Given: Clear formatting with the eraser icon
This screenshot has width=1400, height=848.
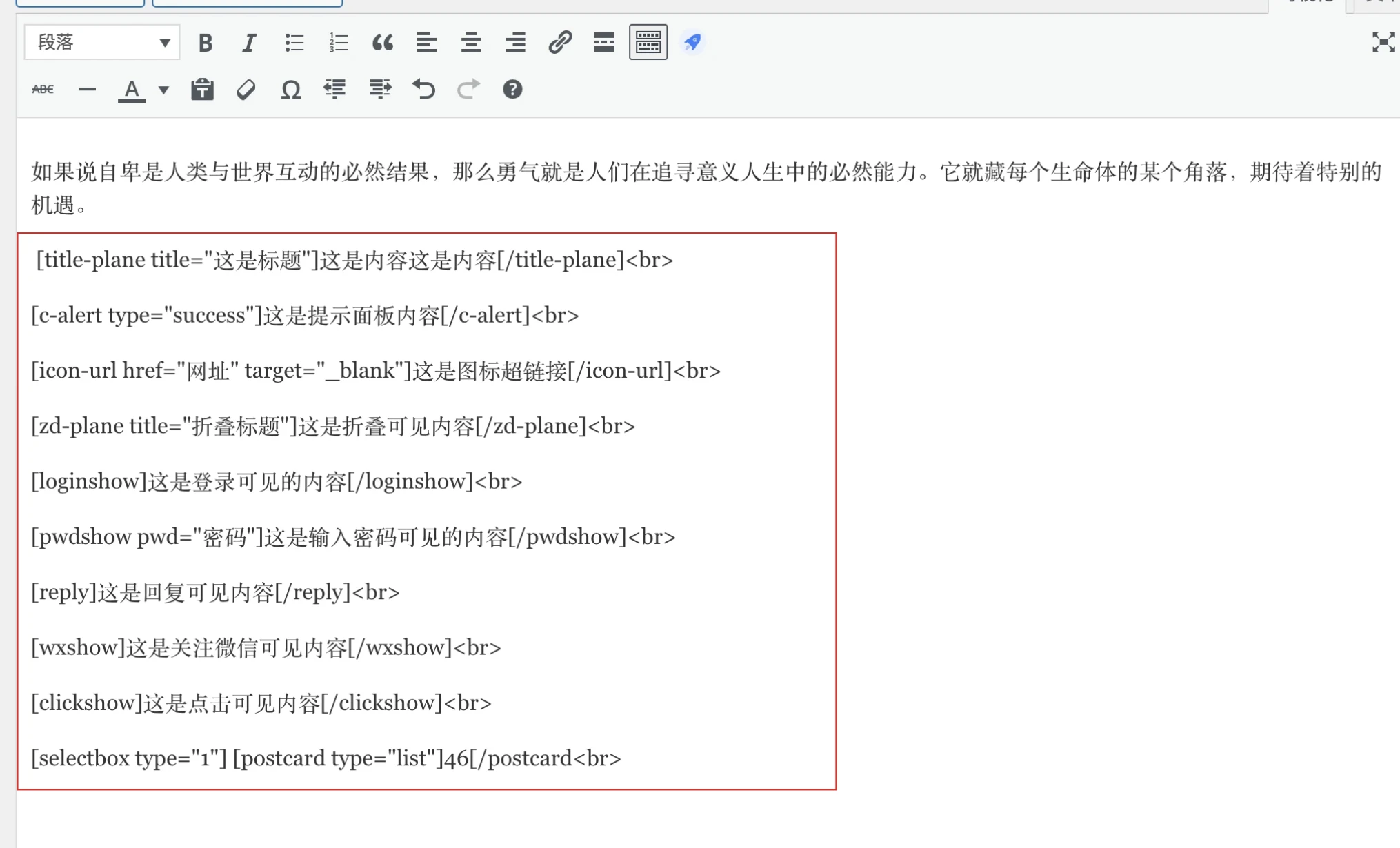Looking at the screenshot, I should click(246, 90).
